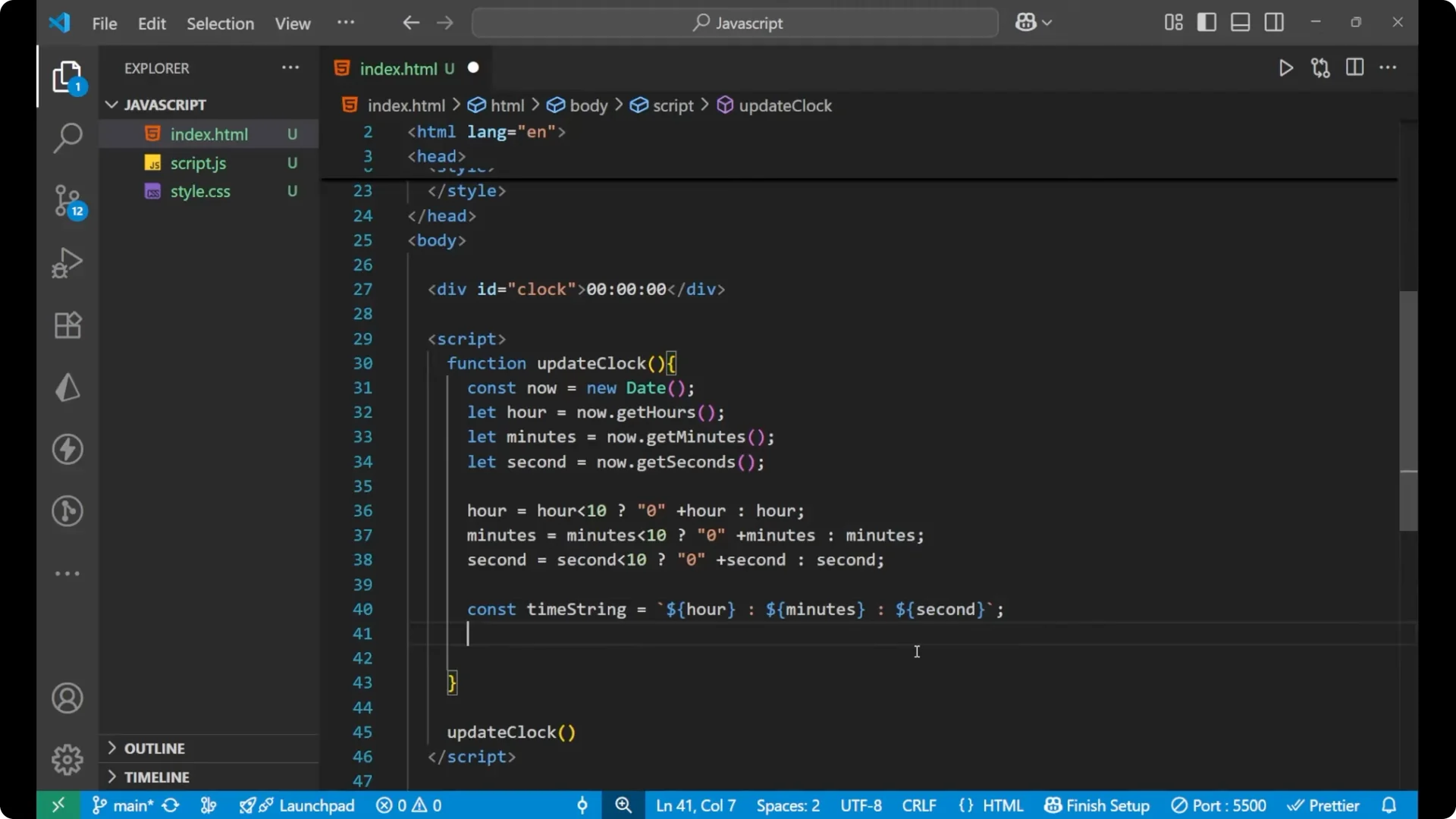Screen dimensions: 1456x819
Task: Click Finish Setup in the status bar
Action: [x=1097, y=805]
